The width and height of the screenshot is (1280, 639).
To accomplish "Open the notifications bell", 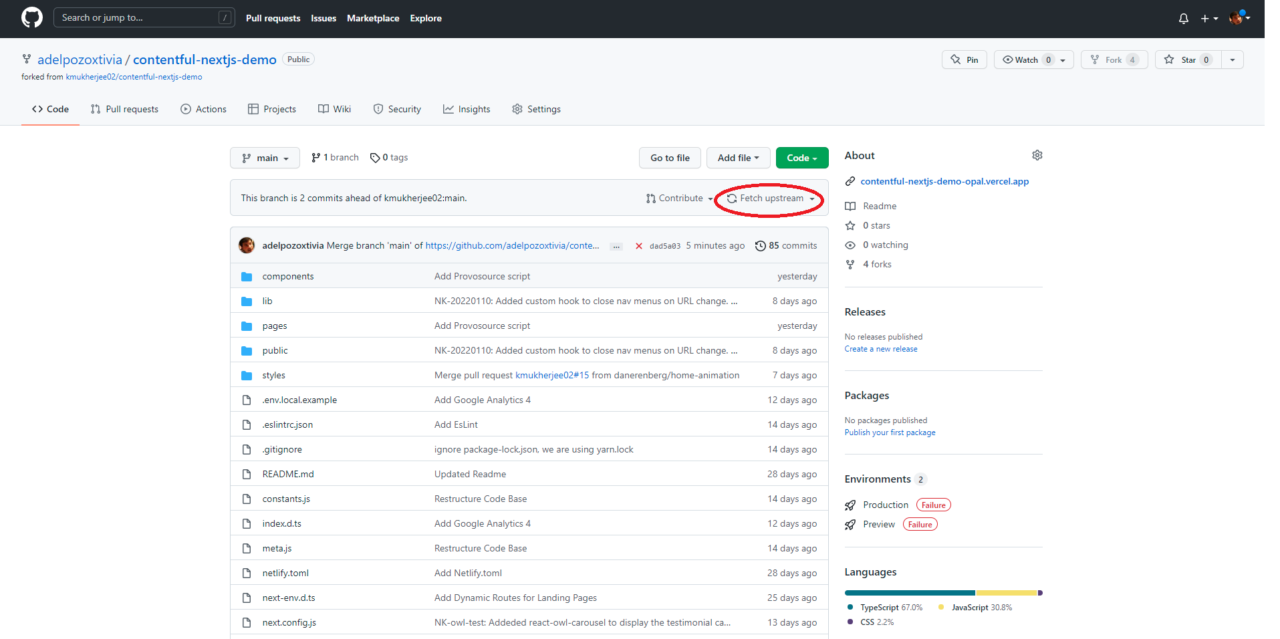I will pyautogui.click(x=1183, y=18).
